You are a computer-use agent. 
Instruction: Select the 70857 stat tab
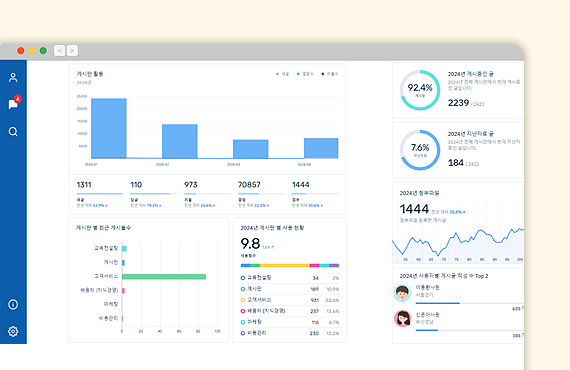click(x=261, y=194)
